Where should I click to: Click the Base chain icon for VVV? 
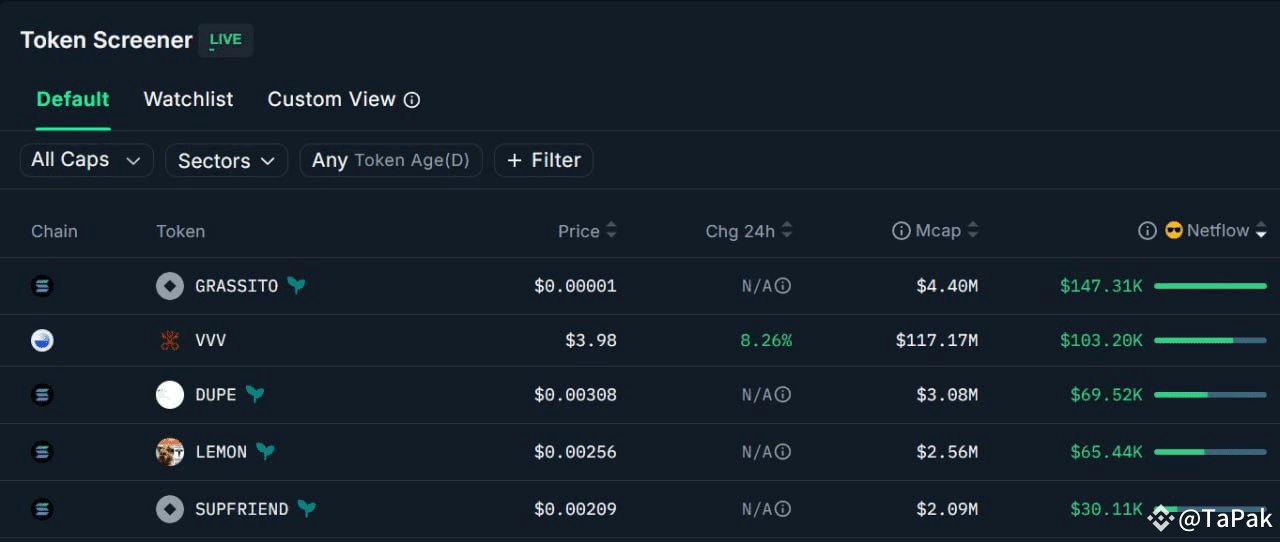tap(42, 341)
